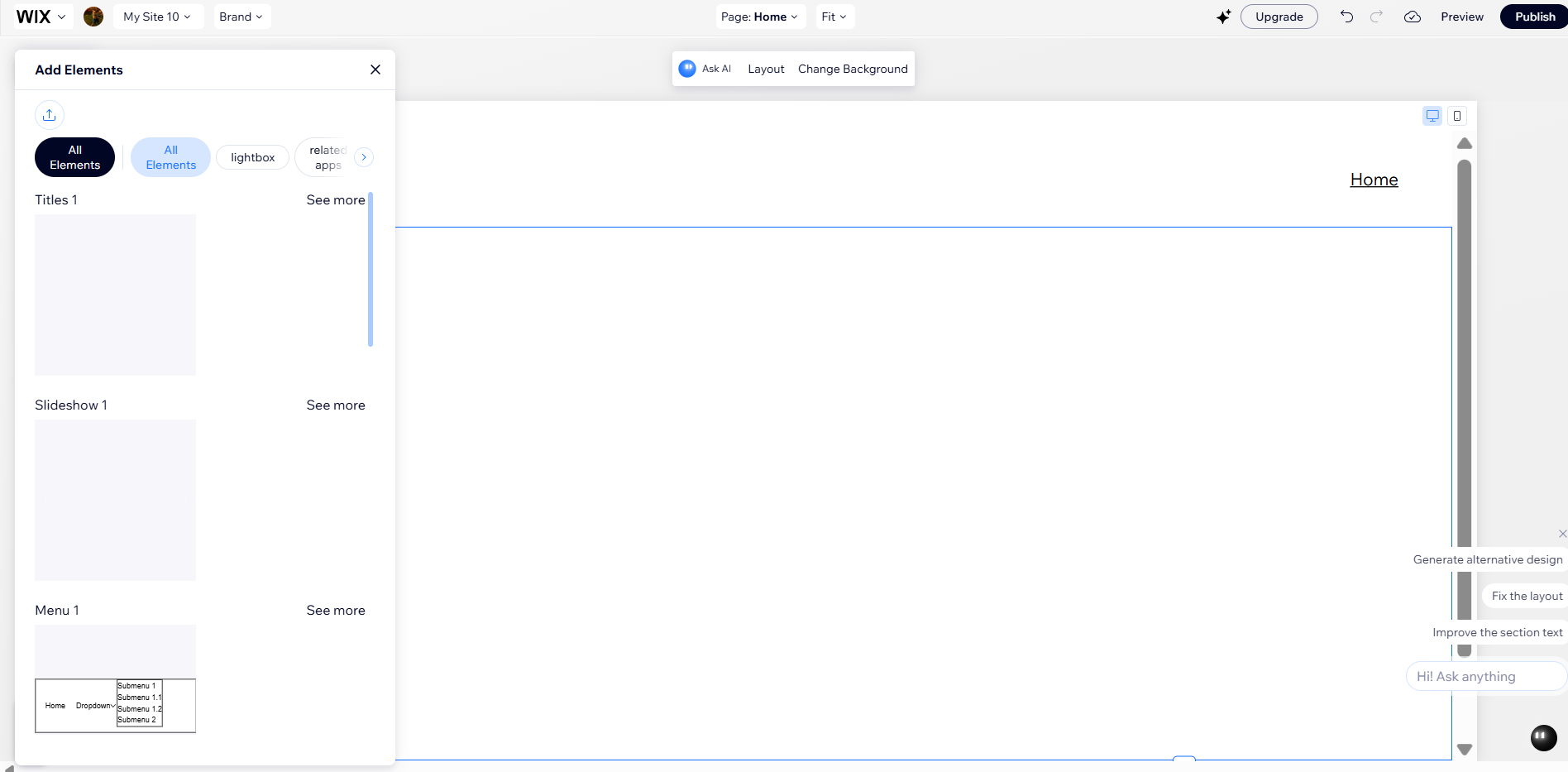The width and height of the screenshot is (1568, 772).
Task: Switch to desktop view
Action: click(1432, 116)
